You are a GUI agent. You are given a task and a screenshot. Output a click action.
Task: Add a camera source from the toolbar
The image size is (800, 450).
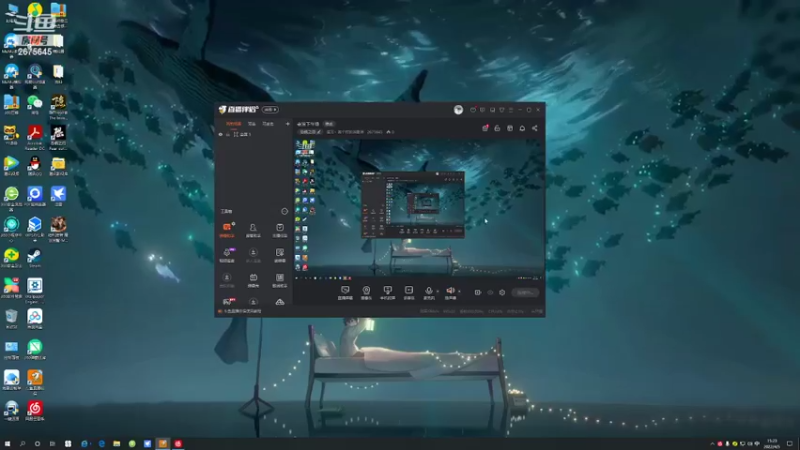(366, 292)
